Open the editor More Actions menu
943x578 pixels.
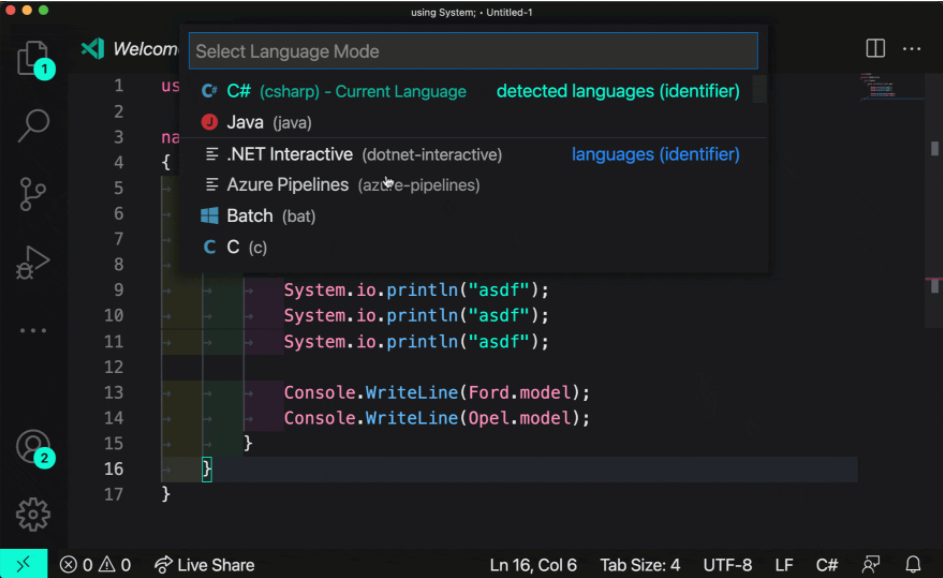pyautogui.click(x=912, y=49)
